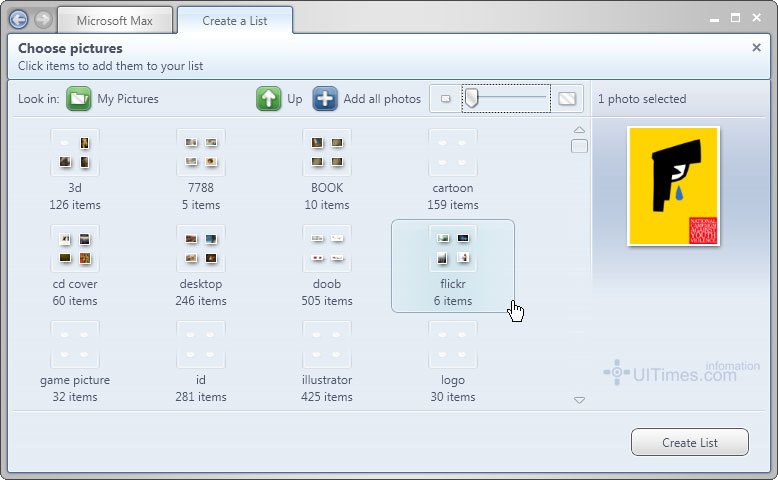This screenshot has width=778, height=480.
Task: Click the '281 items' text under id
Action: click(x=201, y=397)
